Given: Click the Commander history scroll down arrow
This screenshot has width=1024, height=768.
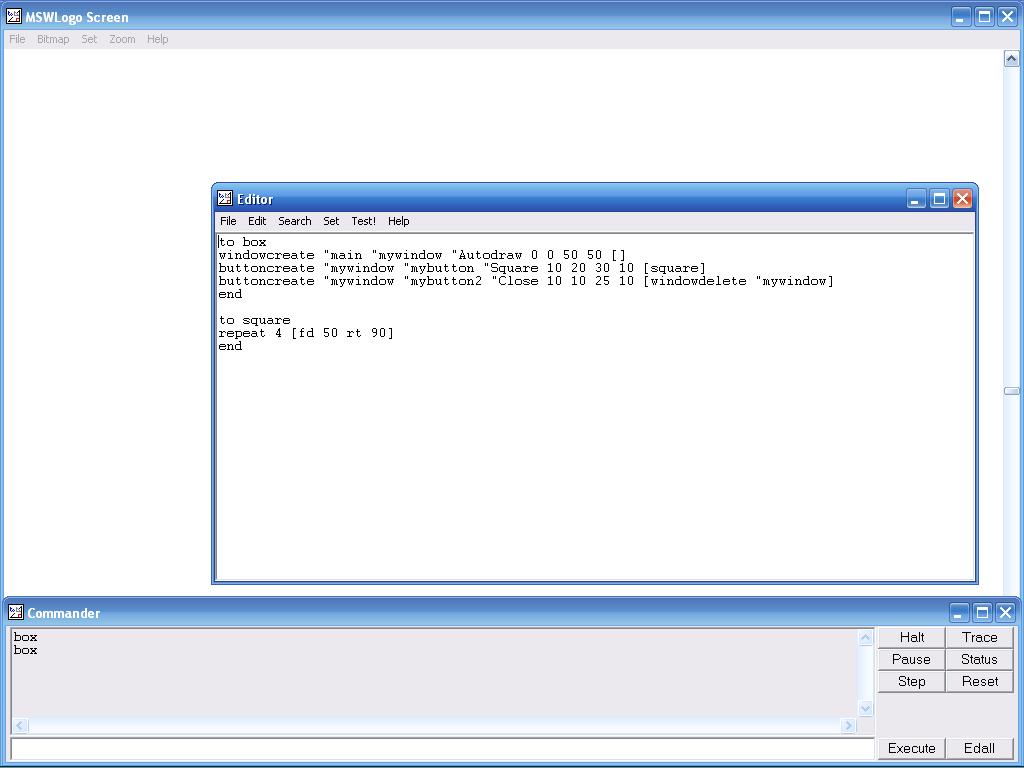Looking at the screenshot, I should pos(866,709).
